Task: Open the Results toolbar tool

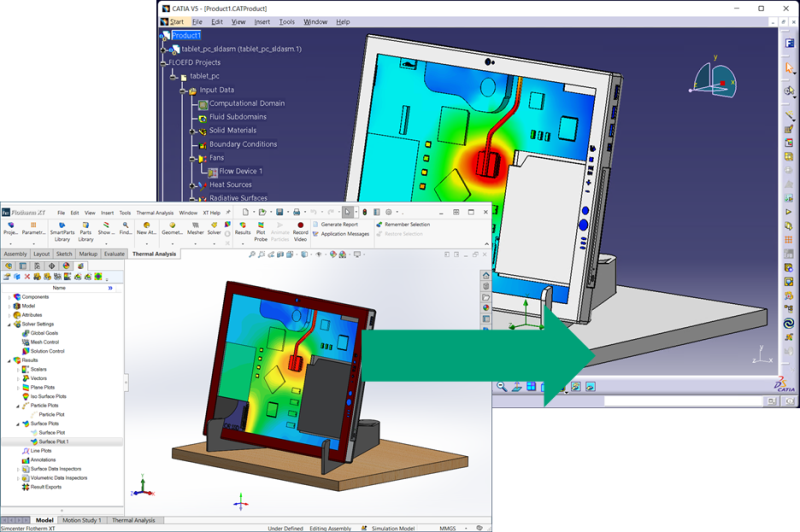Action: pyautogui.click(x=242, y=226)
